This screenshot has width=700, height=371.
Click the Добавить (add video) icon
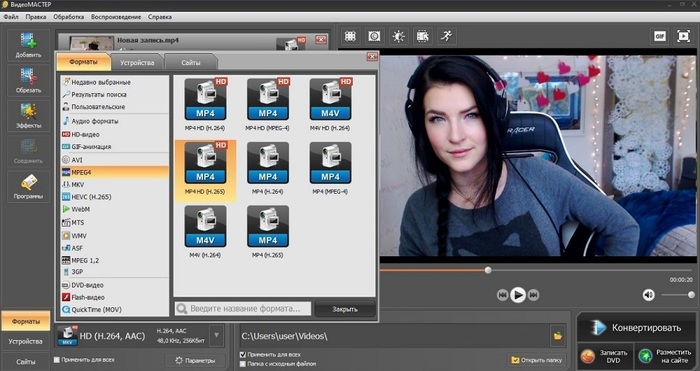tap(28, 45)
